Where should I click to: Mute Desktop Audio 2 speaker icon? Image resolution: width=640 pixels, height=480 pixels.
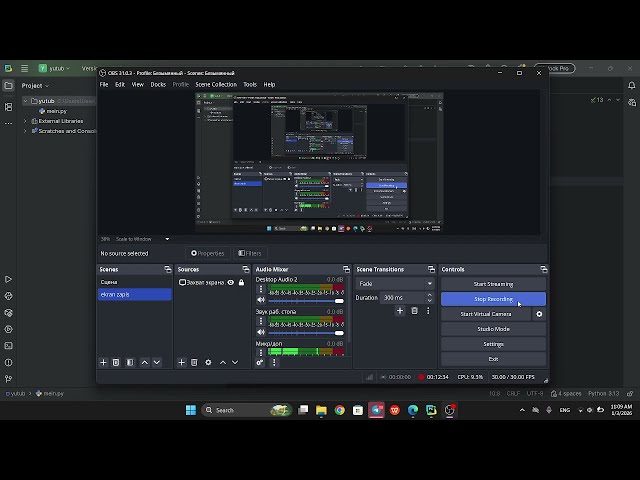(261, 300)
